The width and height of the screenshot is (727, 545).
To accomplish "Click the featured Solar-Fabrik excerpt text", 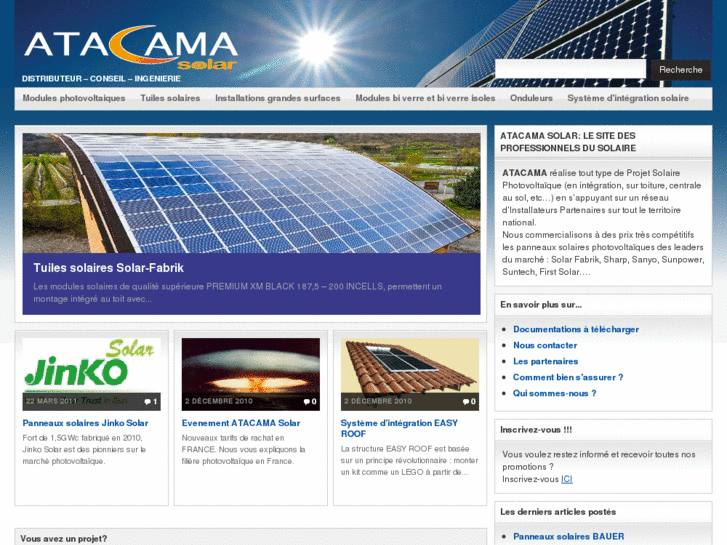I will 237,293.
